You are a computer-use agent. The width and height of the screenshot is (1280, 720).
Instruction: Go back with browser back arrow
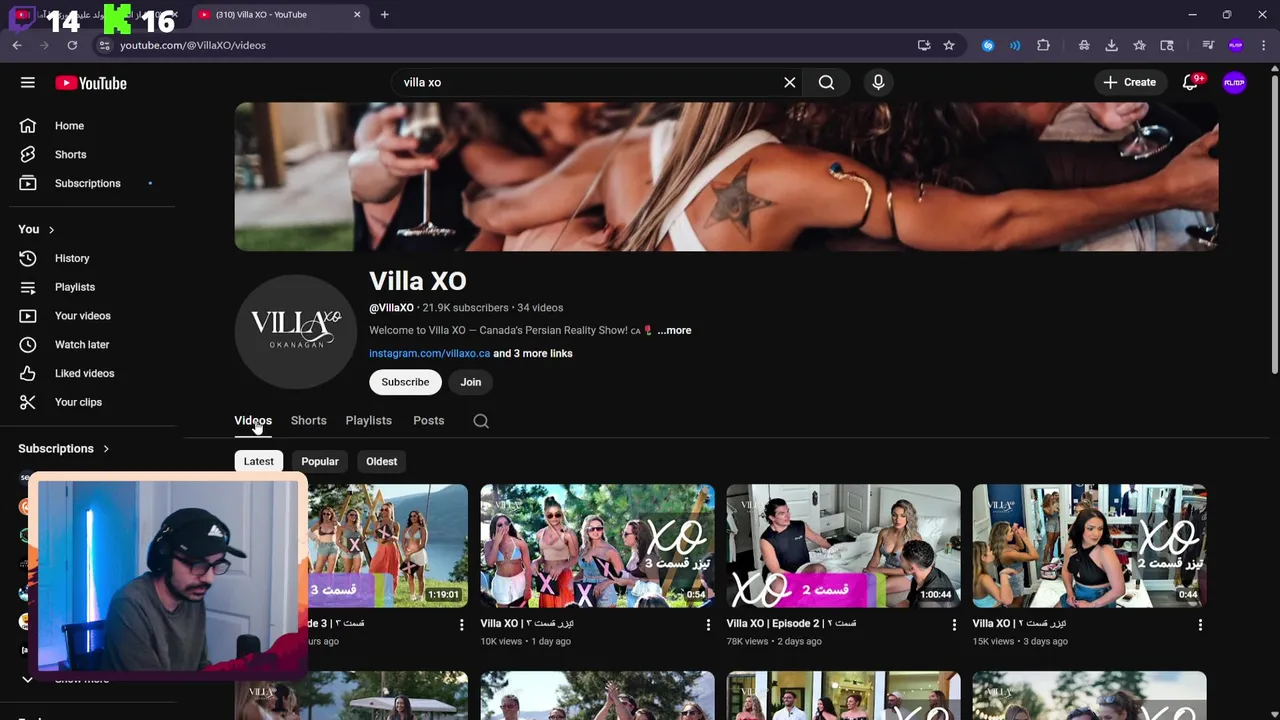[x=17, y=45]
